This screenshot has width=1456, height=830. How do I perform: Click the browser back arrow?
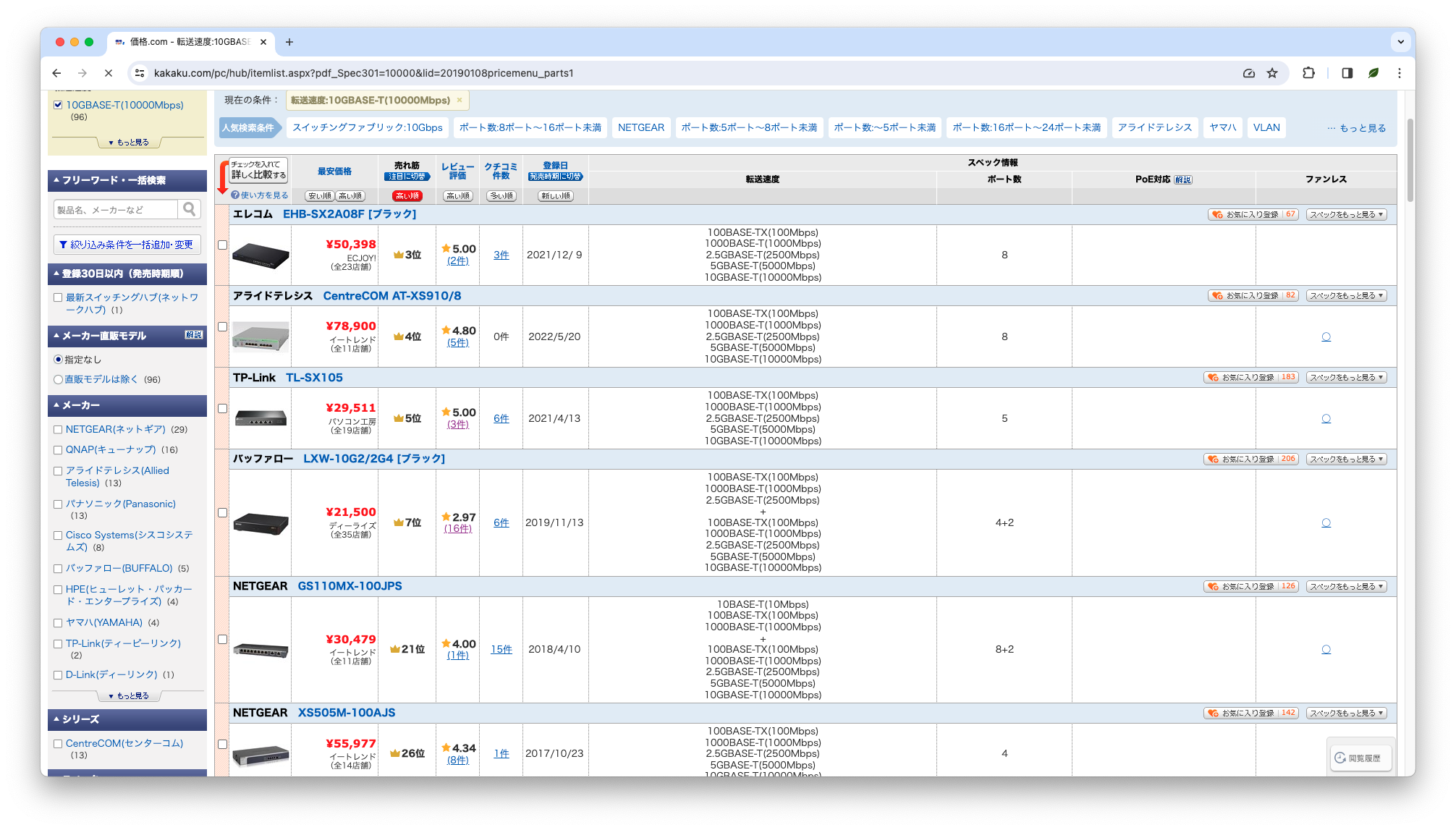[56, 73]
